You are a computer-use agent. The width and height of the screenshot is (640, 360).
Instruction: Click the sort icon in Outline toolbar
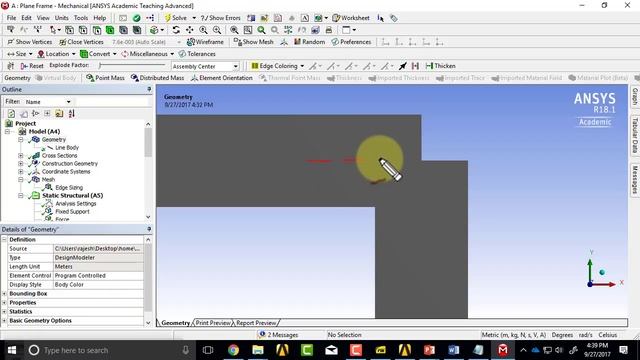coord(72,113)
